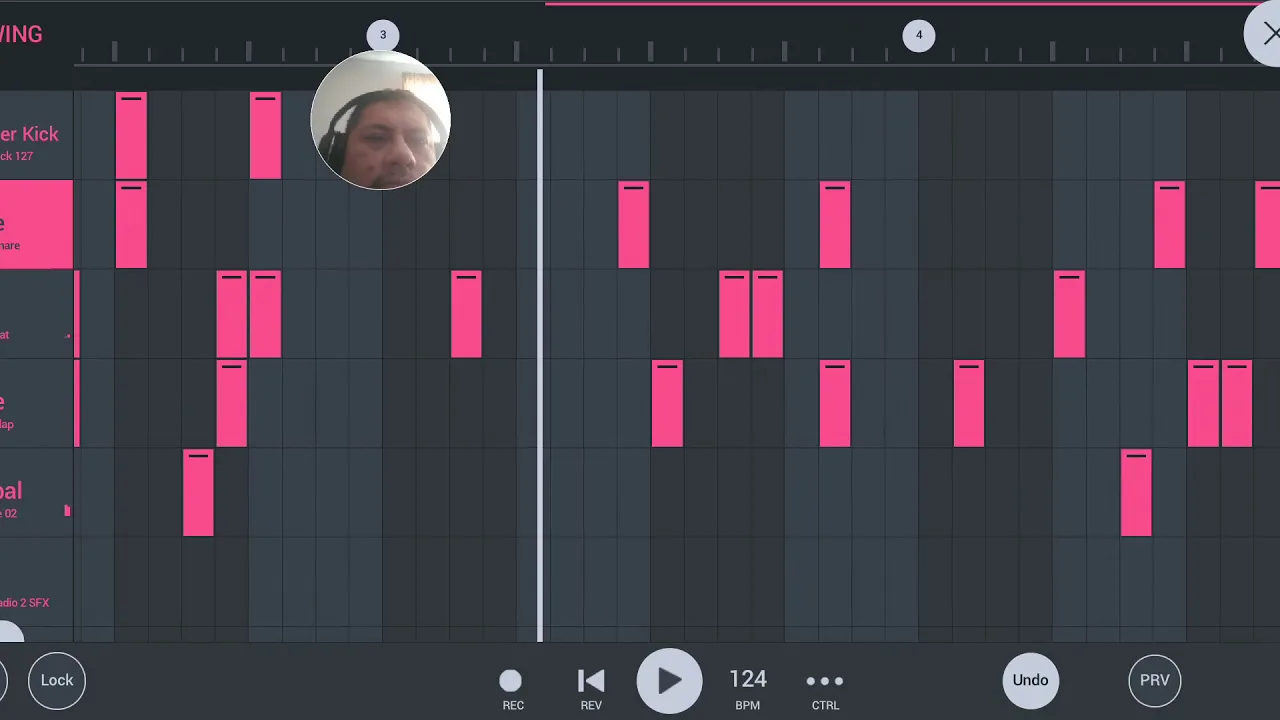This screenshot has height=720, width=1280.
Task: Toggle the Lock button
Action: (x=57, y=680)
